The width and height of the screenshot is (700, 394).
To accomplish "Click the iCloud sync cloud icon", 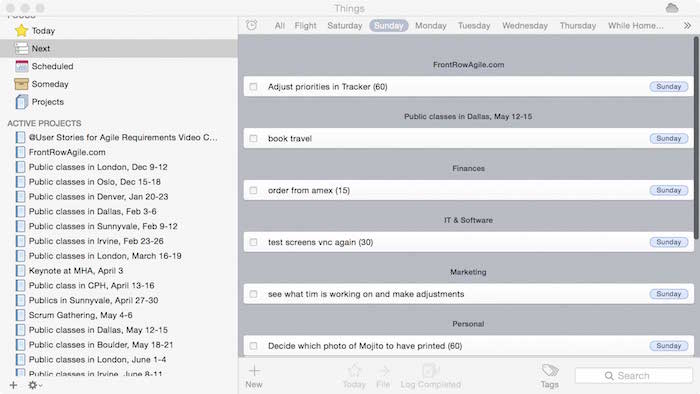I will tap(672, 8).
